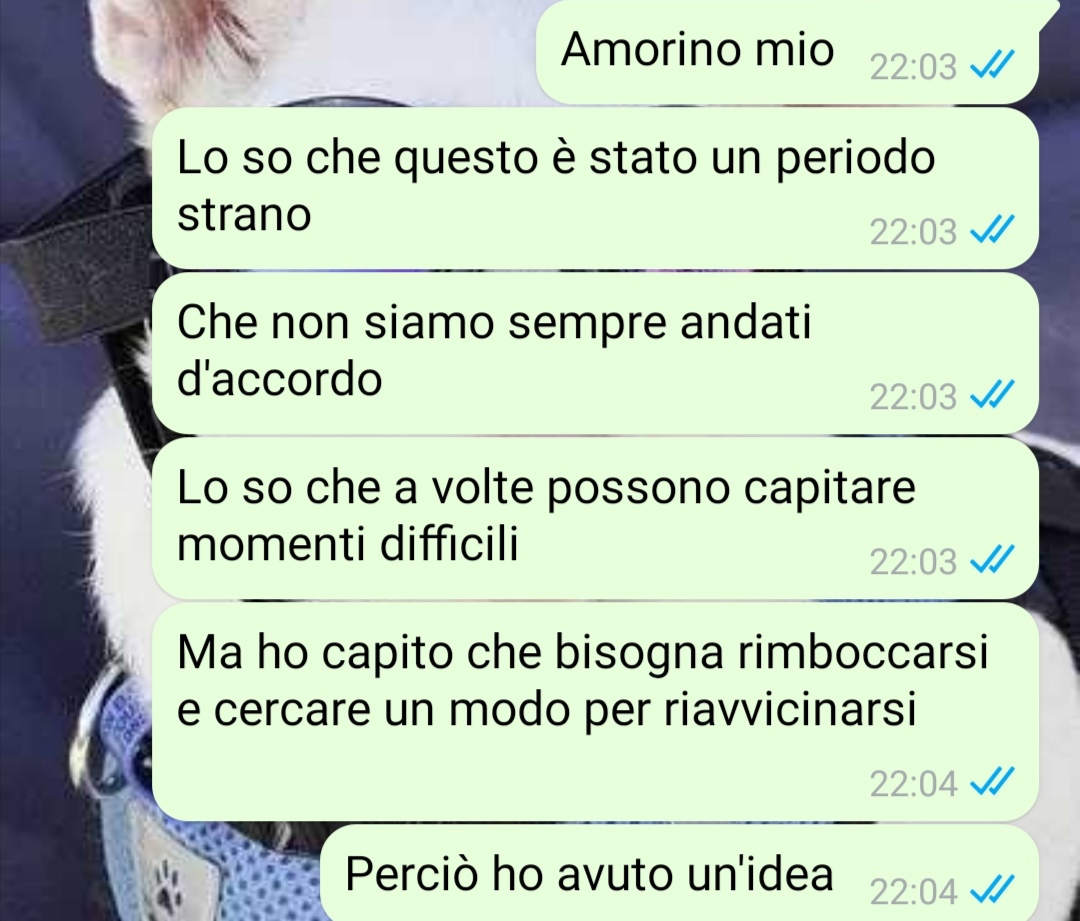The height and width of the screenshot is (921, 1080).
Task: Tap the read receipt ticks on 'Amorino mio'
Action: [992, 65]
